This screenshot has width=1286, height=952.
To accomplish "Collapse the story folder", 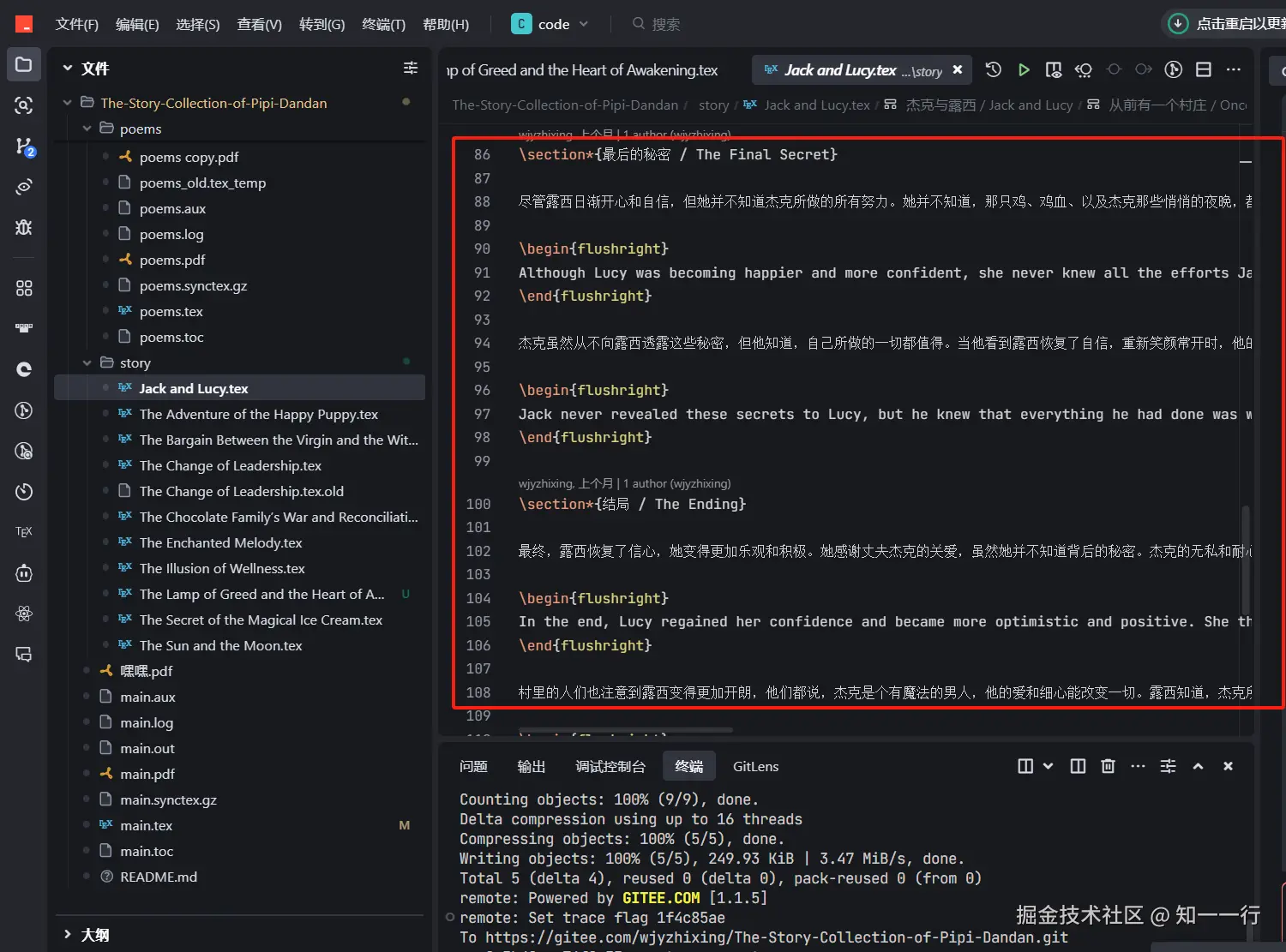I will [x=87, y=362].
